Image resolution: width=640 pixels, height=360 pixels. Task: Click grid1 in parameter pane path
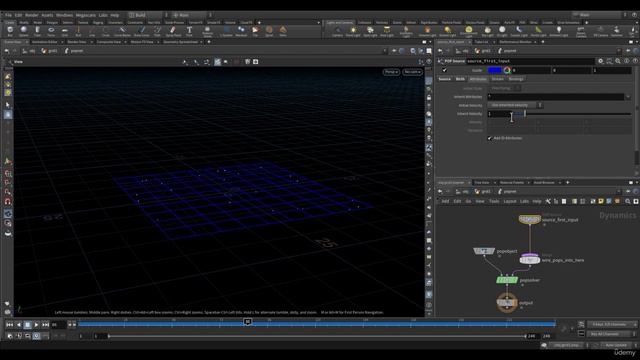click(x=483, y=51)
